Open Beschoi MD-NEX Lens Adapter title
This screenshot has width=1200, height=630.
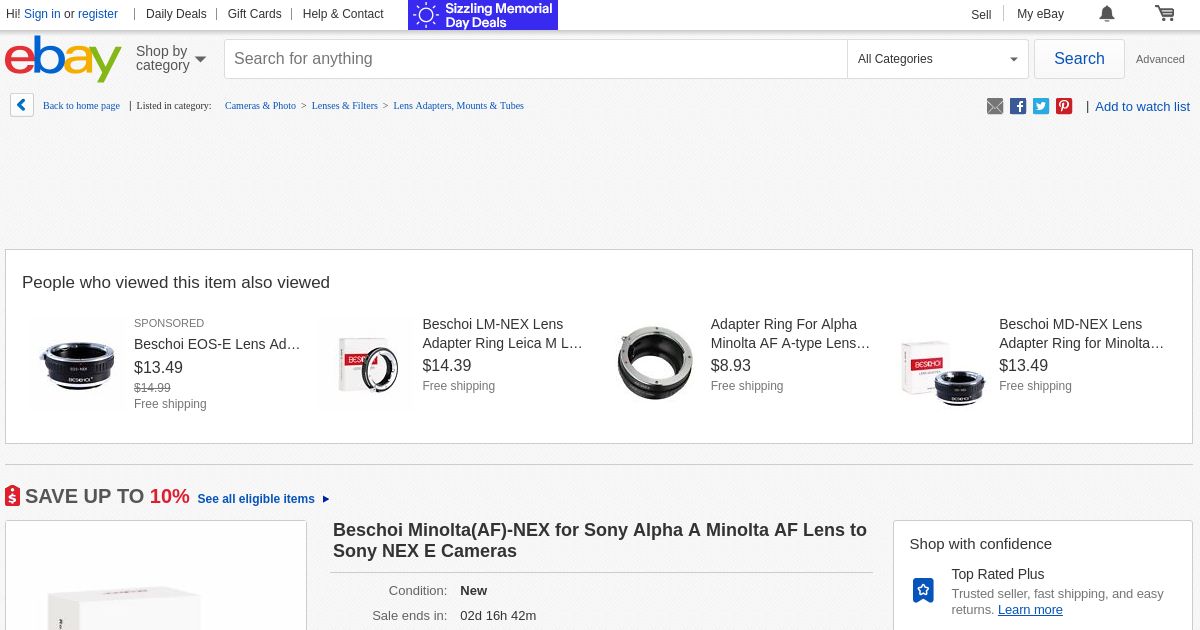tap(1081, 334)
